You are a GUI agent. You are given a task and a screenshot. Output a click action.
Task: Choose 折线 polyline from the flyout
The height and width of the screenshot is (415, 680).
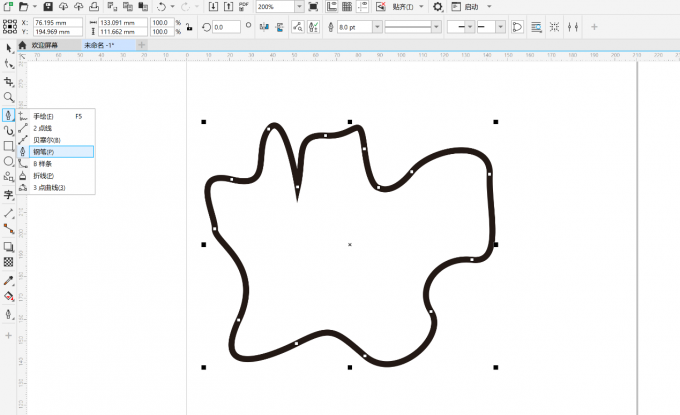coord(56,176)
